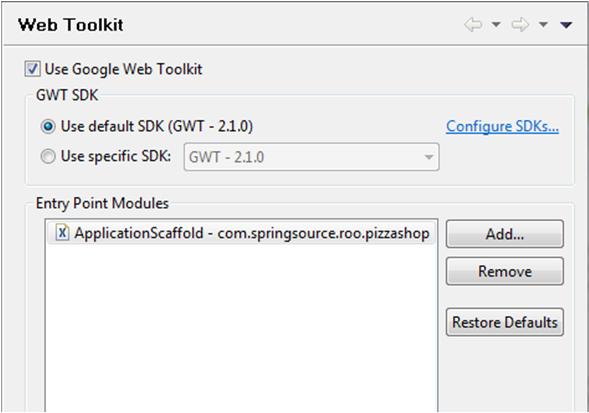
Task: Open the dark triangle view menu icon
Action: pos(566,25)
